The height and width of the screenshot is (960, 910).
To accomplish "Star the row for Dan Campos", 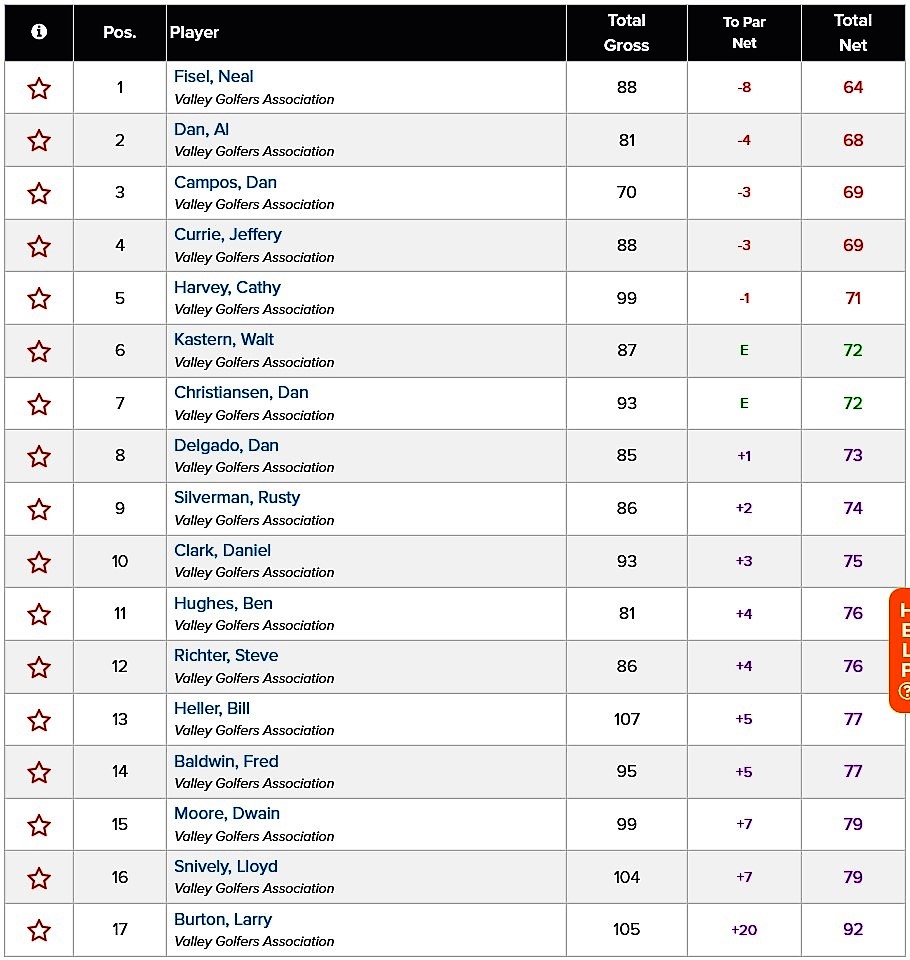I will (39, 193).
